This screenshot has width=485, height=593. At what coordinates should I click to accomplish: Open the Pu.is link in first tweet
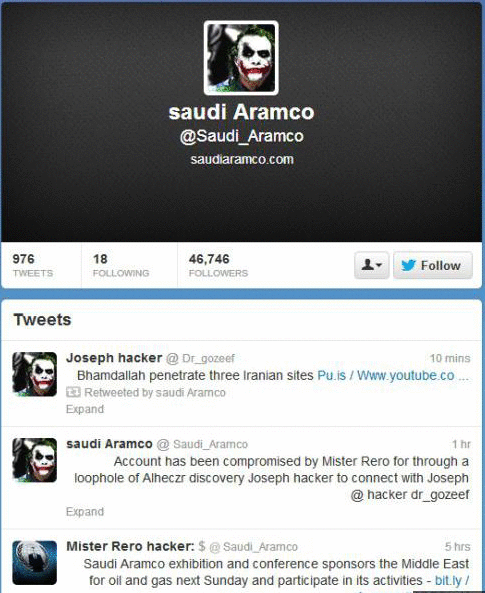tap(331, 375)
